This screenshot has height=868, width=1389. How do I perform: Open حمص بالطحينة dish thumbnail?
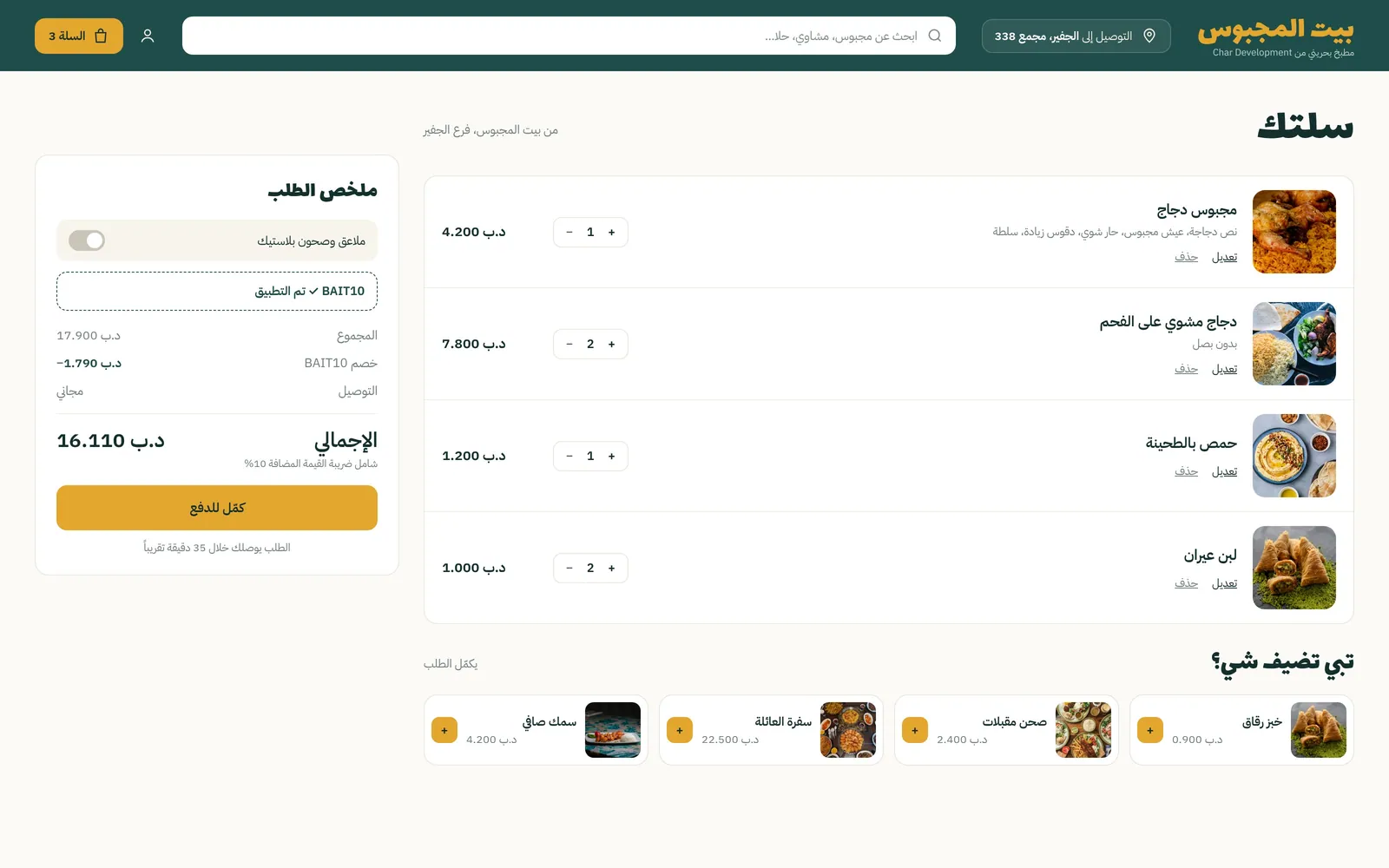coord(1294,456)
